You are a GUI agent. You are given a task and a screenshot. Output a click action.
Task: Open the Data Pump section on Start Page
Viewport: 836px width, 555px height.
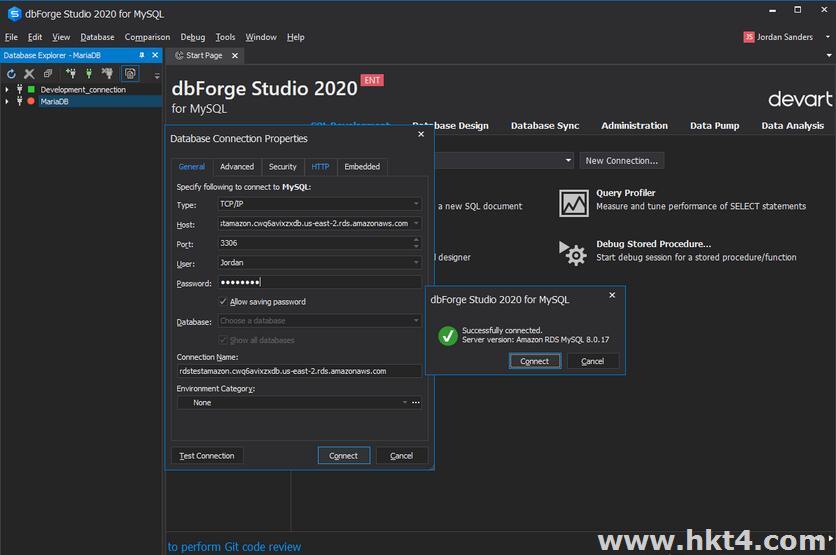(714, 126)
